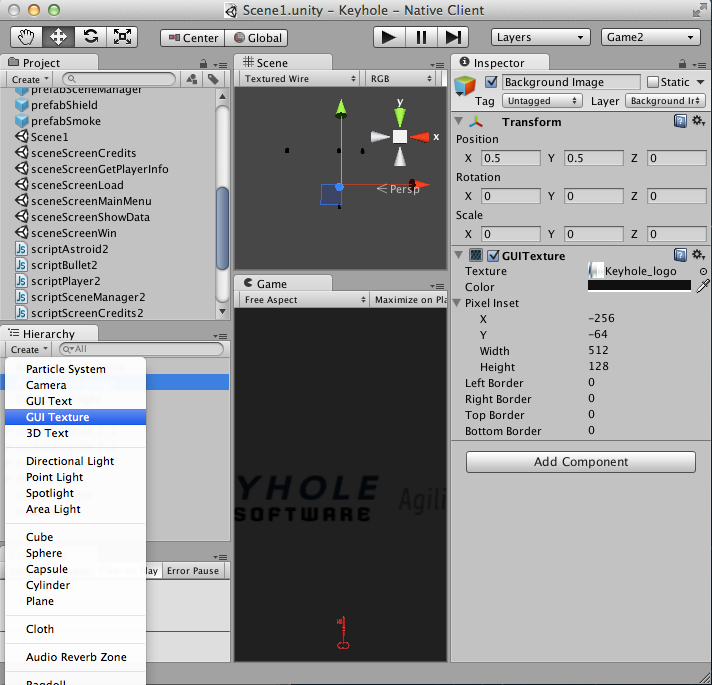This screenshot has height=685, width=712.
Task: Open the Layers dropdown
Action: (x=539, y=37)
